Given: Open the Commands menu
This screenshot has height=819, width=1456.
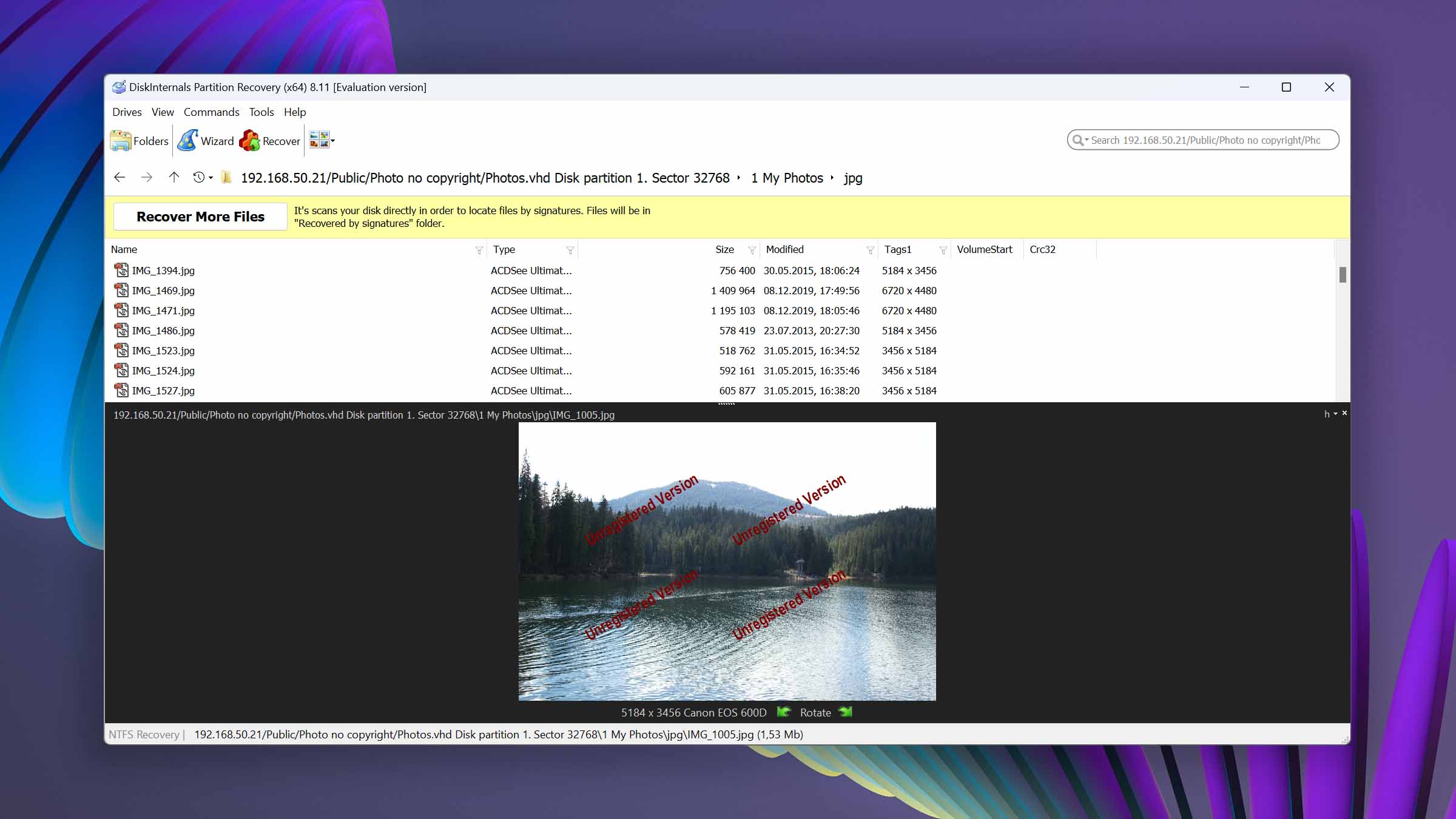Looking at the screenshot, I should [212, 112].
